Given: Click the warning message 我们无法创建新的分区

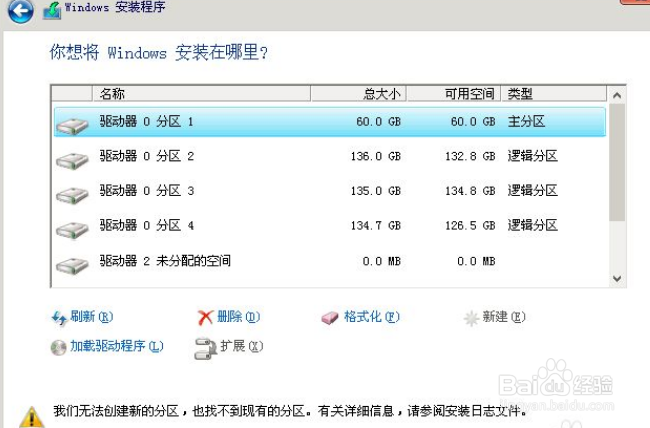Looking at the screenshot, I should 291,411.
